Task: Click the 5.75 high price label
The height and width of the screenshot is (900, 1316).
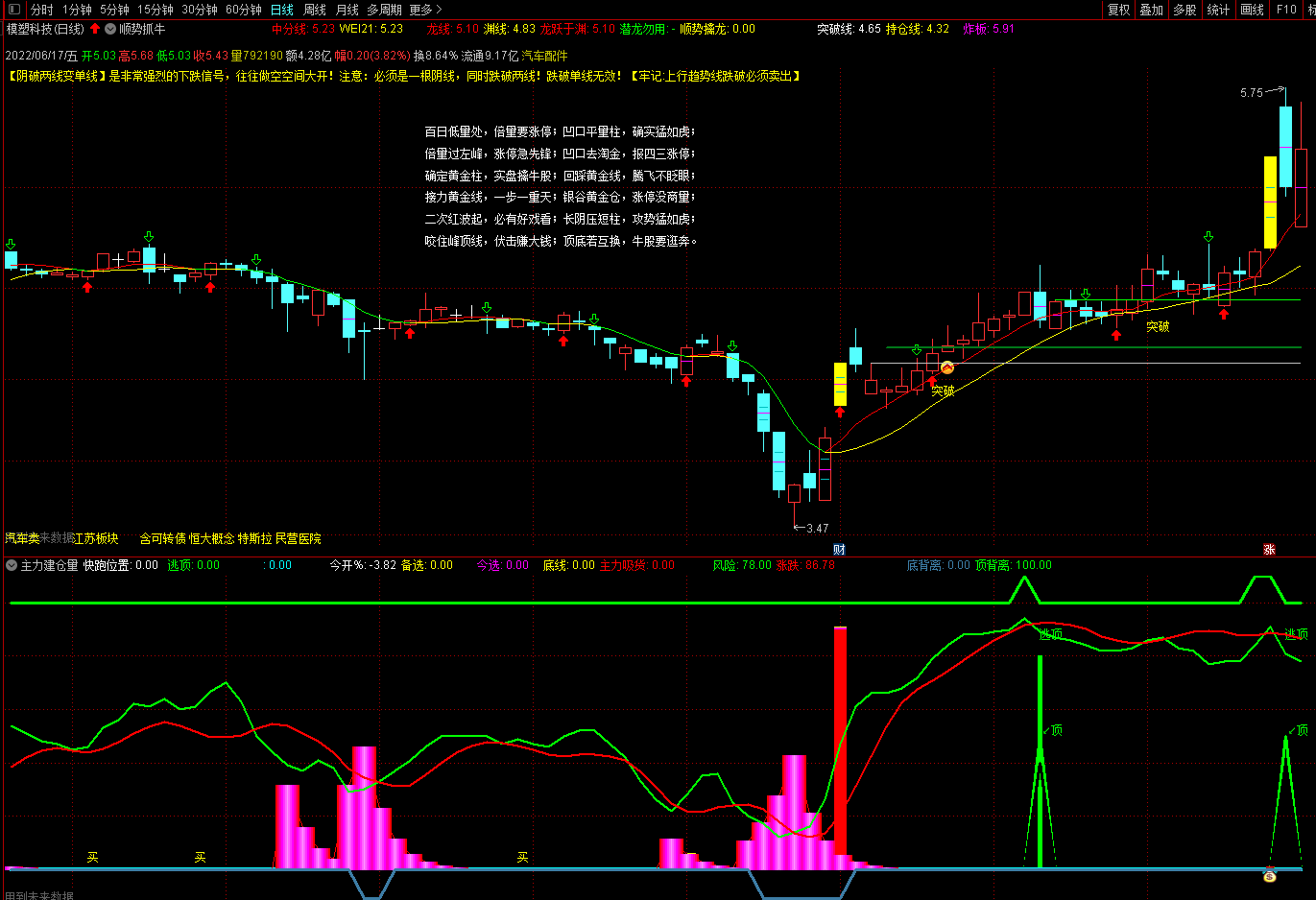Action: coord(1252,93)
